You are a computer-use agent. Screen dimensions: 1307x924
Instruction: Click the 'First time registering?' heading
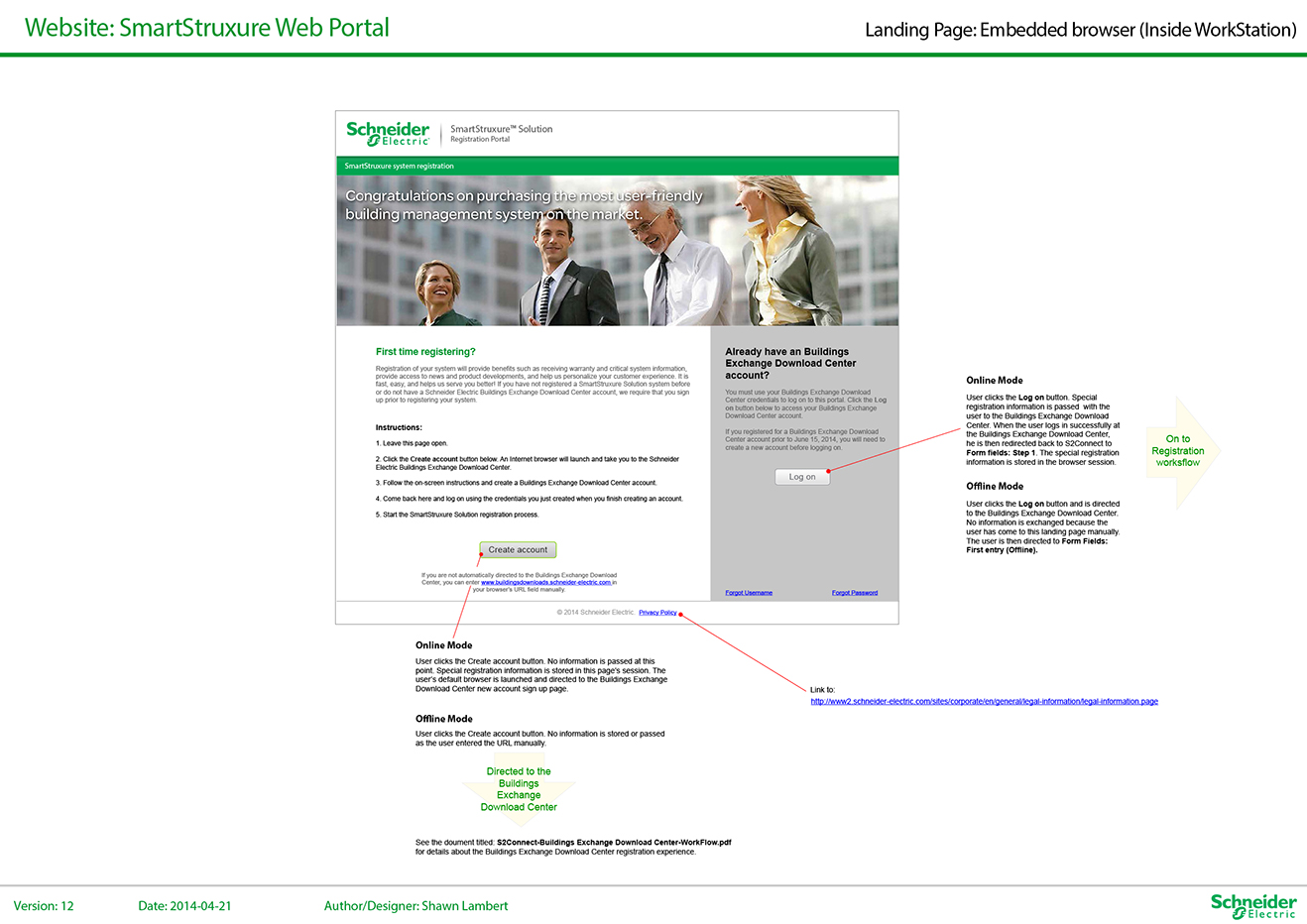[x=425, y=352]
